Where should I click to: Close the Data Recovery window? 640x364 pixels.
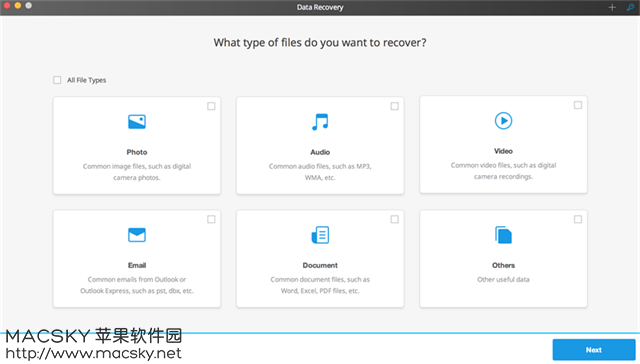point(7,5)
